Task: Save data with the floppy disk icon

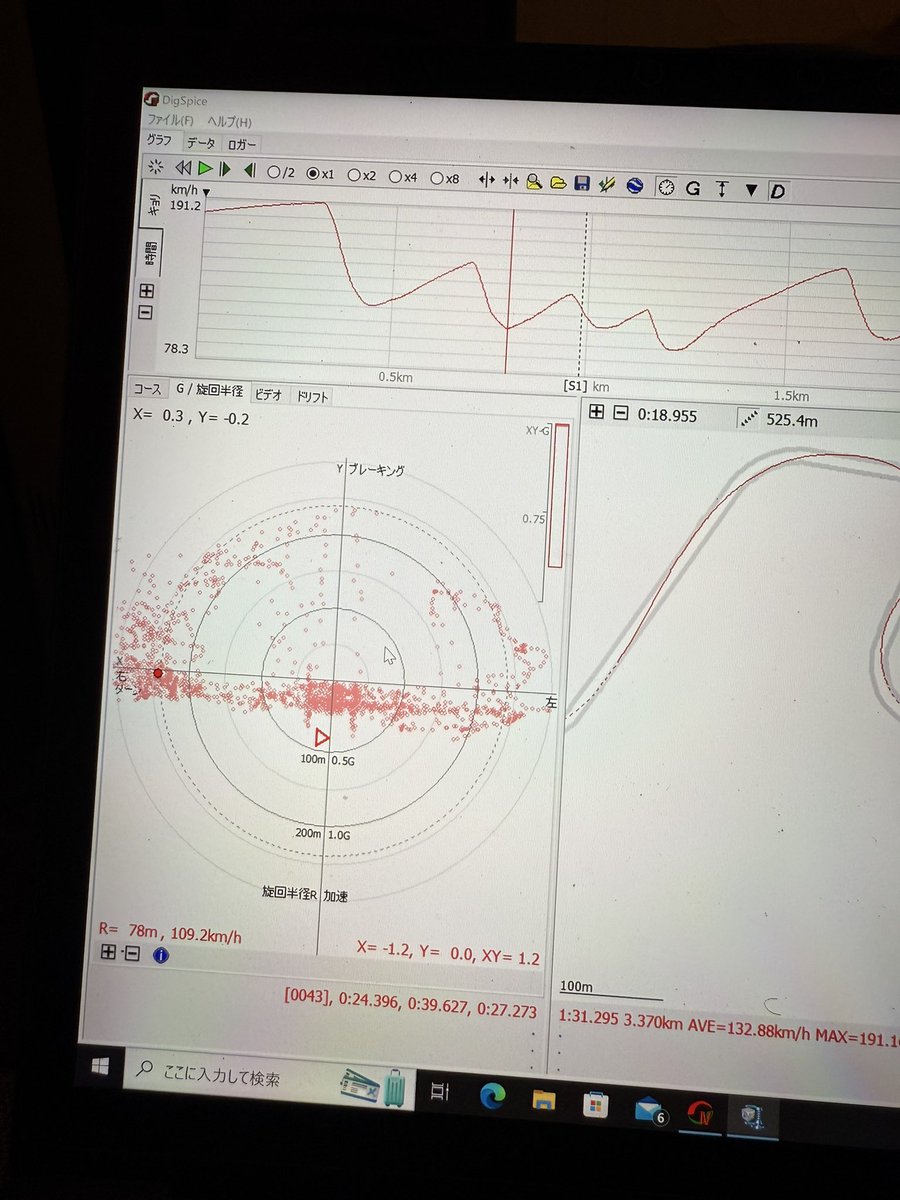Action: (x=583, y=184)
